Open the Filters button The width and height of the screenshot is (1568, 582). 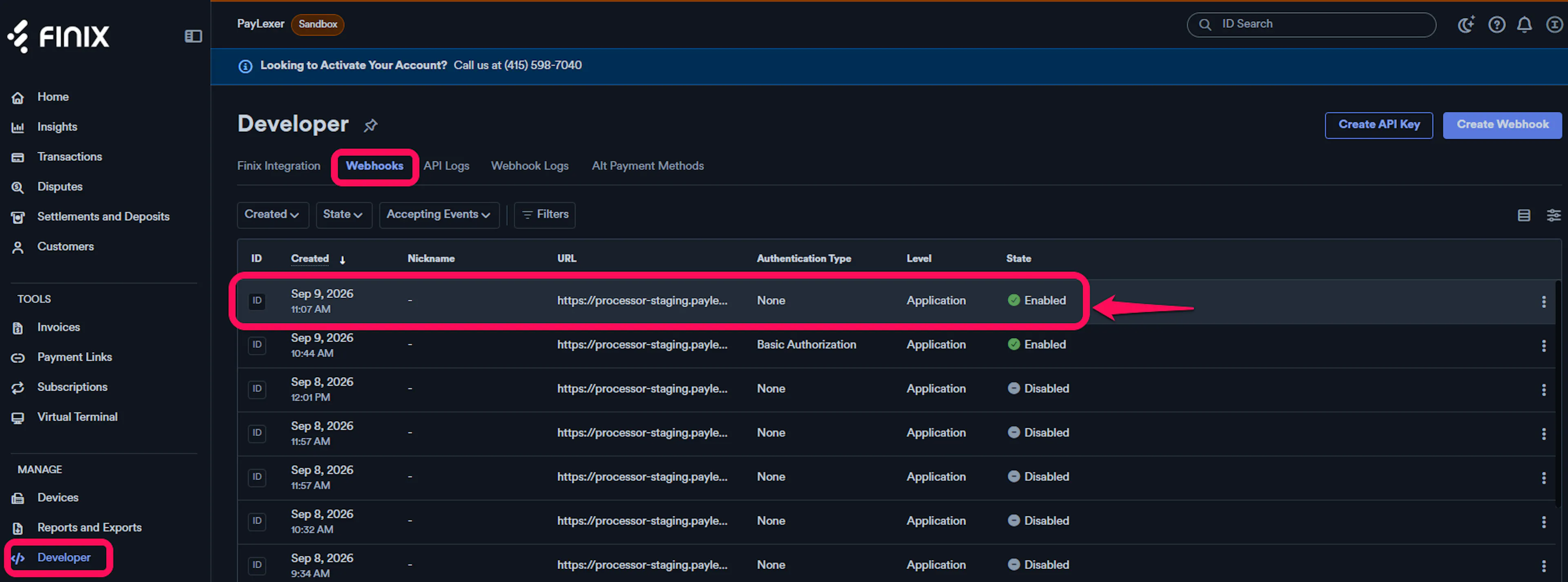545,215
